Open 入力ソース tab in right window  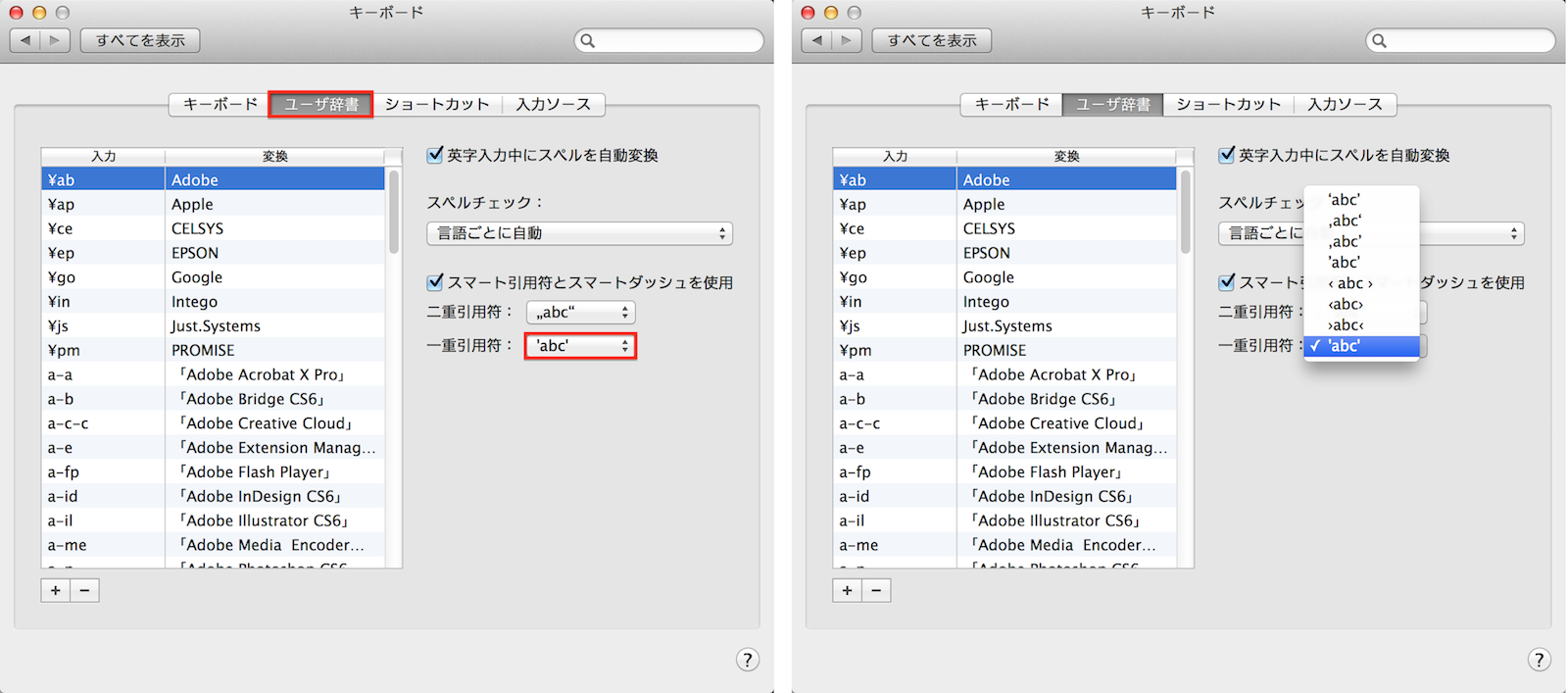click(1346, 104)
